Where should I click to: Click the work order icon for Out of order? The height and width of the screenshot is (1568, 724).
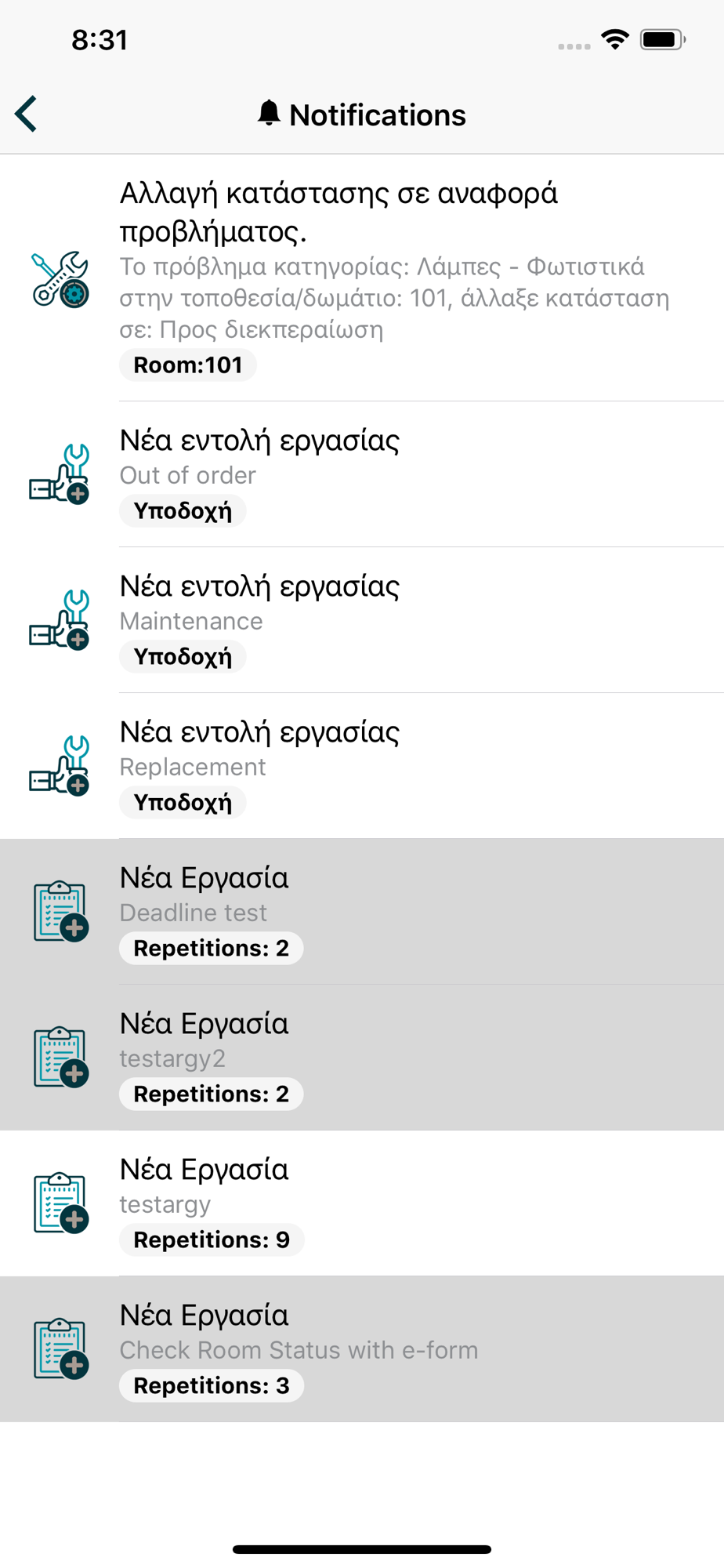[x=60, y=474]
